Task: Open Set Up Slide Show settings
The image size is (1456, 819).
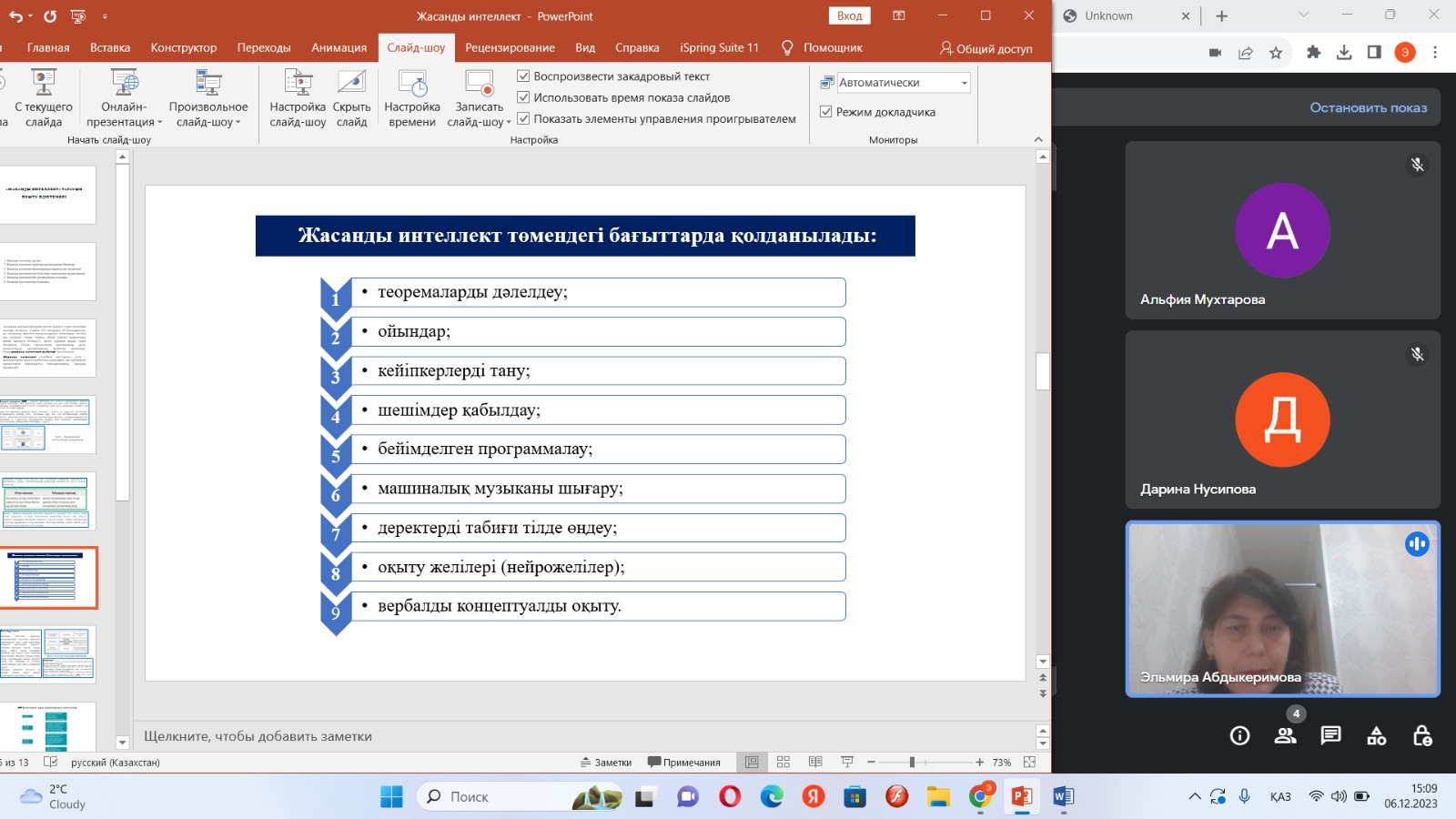Action: 298,98
